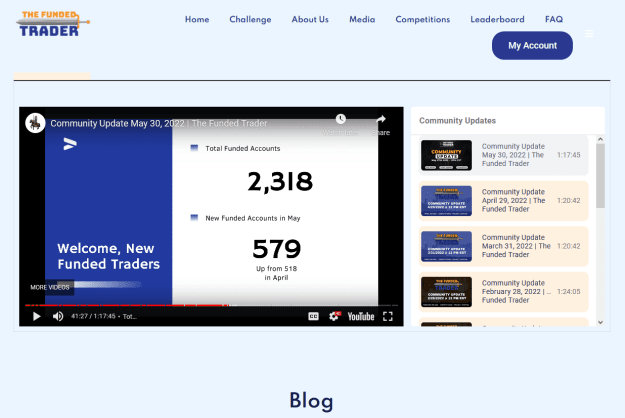Image resolution: width=625 pixels, height=418 pixels.
Task: Click the 1:17:45 duration label
Action: coord(568,155)
